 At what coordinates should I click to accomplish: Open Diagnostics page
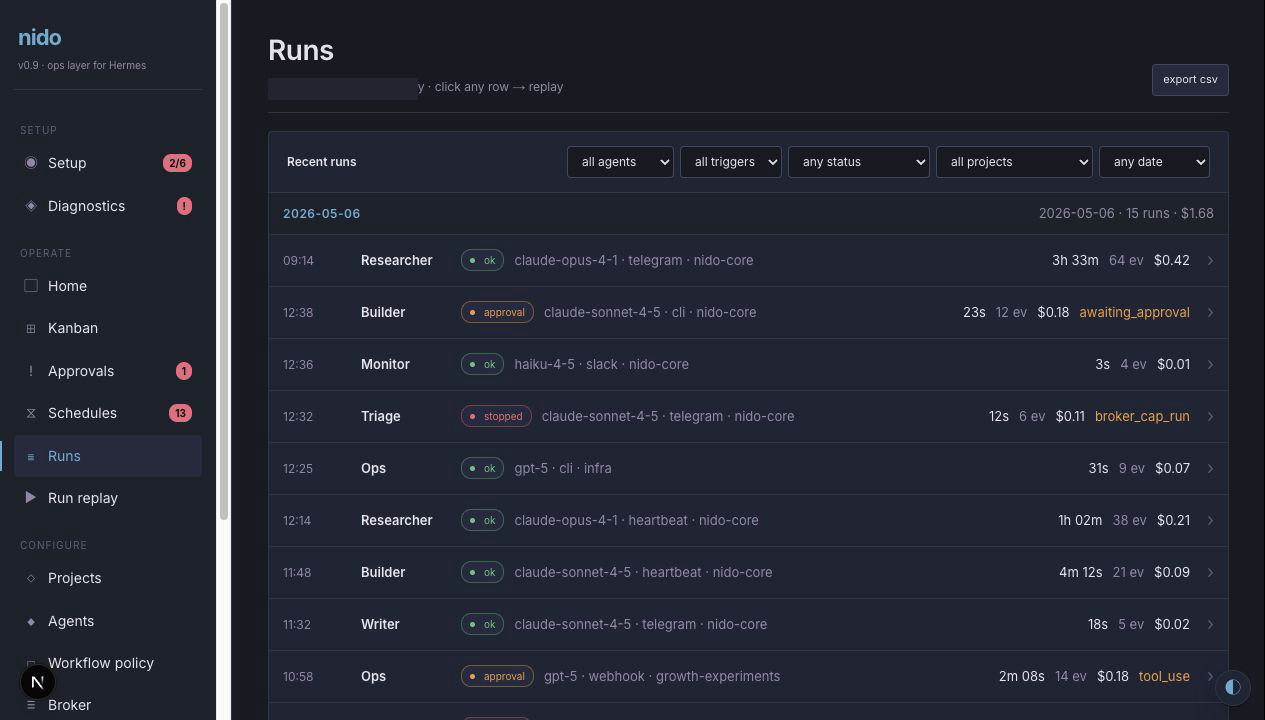(x=108, y=206)
